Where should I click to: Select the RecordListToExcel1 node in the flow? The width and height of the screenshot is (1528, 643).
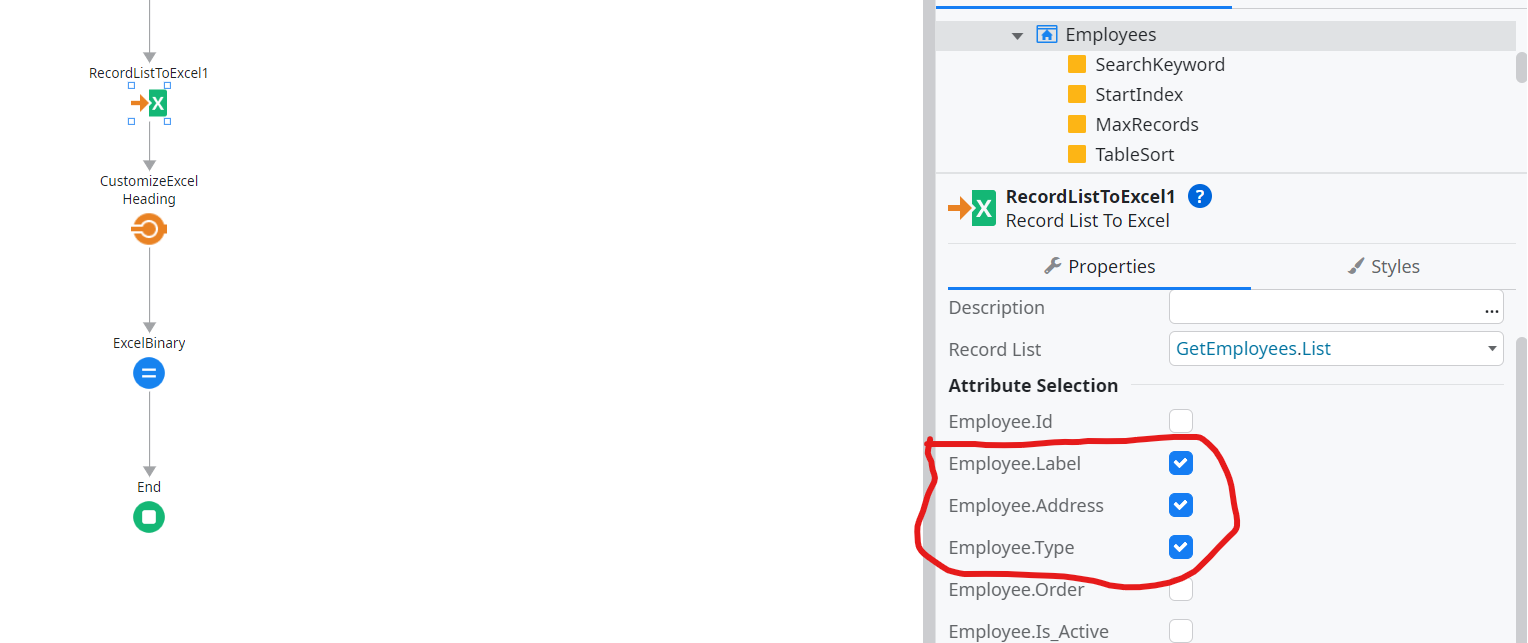pos(149,103)
